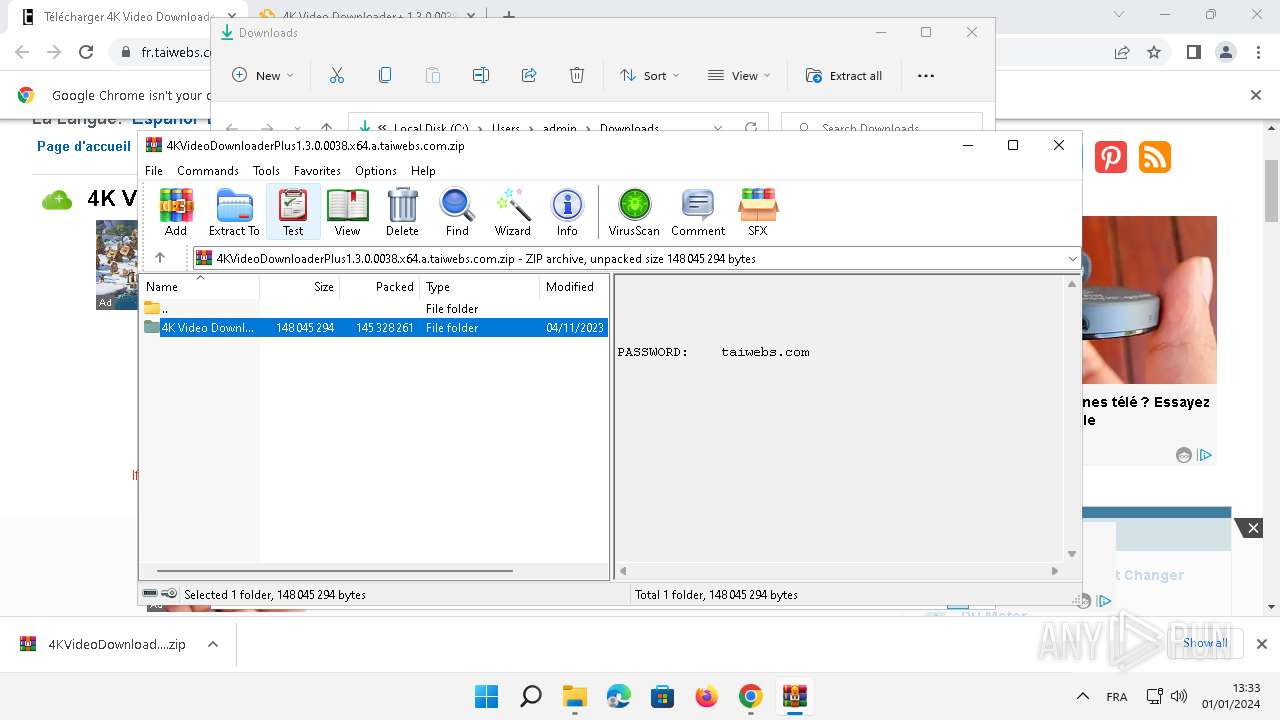Screen dimensions: 1280x720
Task: Open Chrome tab search chevron
Action: (x=1119, y=15)
